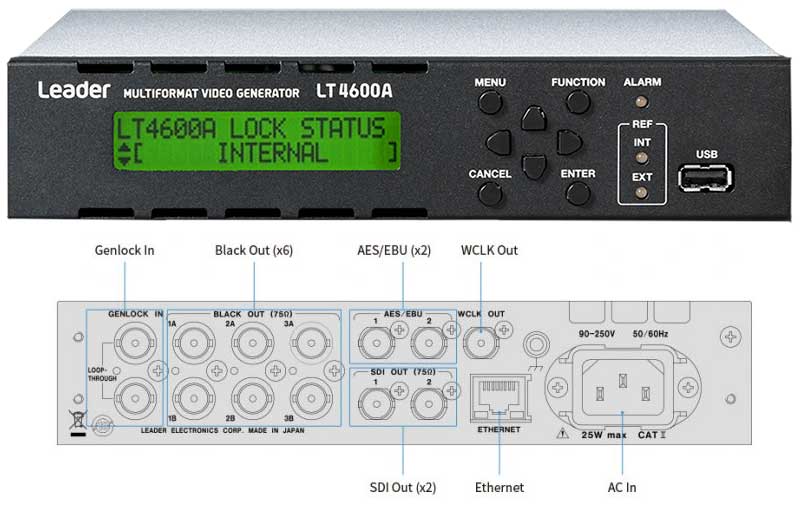Push the CANCEL button on front panel
The width and height of the screenshot is (800, 506).
(x=490, y=194)
